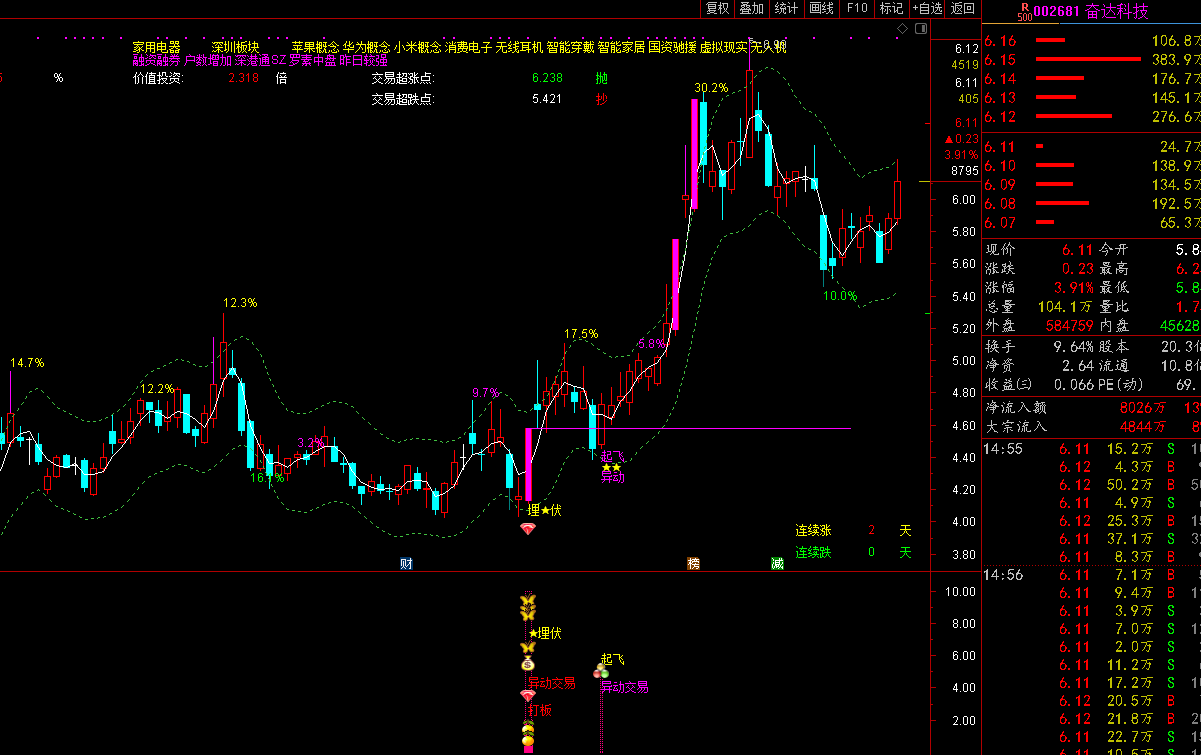Click the 户数增加 tag
This screenshot has height=755, width=1201.
pos(208,60)
